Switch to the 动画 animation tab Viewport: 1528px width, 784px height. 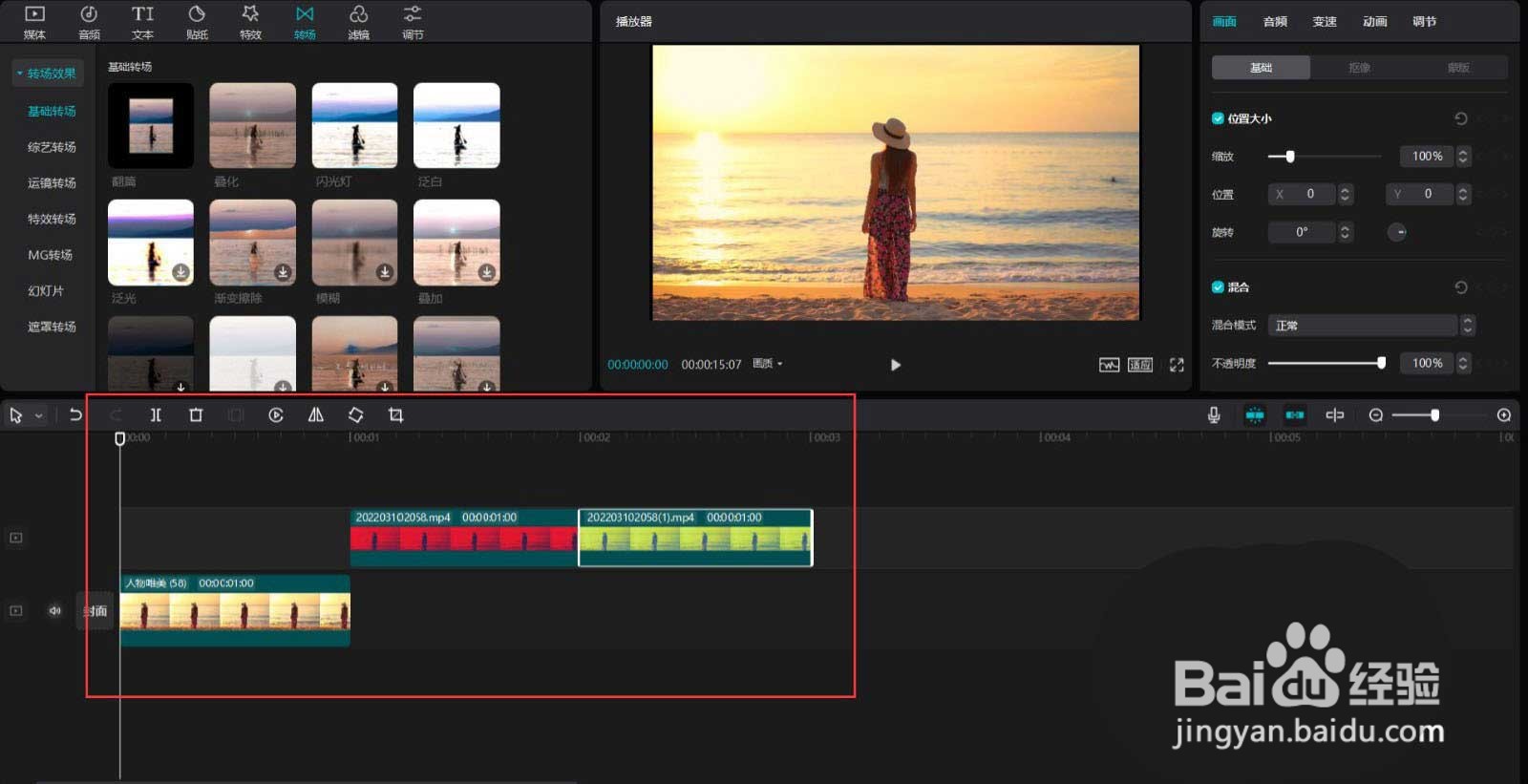click(x=1374, y=21)
